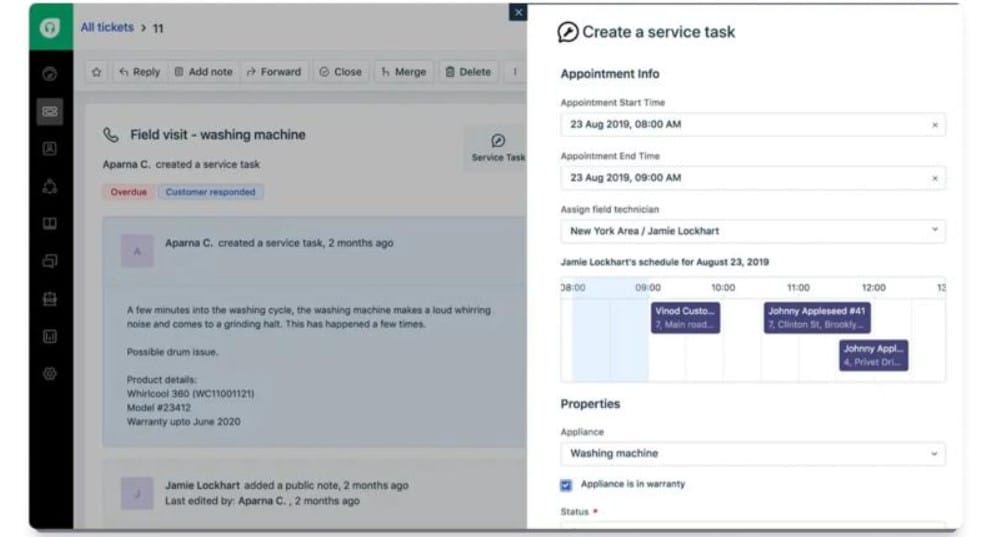
Task: Click the Appointment Info heading
Action: 610,73
